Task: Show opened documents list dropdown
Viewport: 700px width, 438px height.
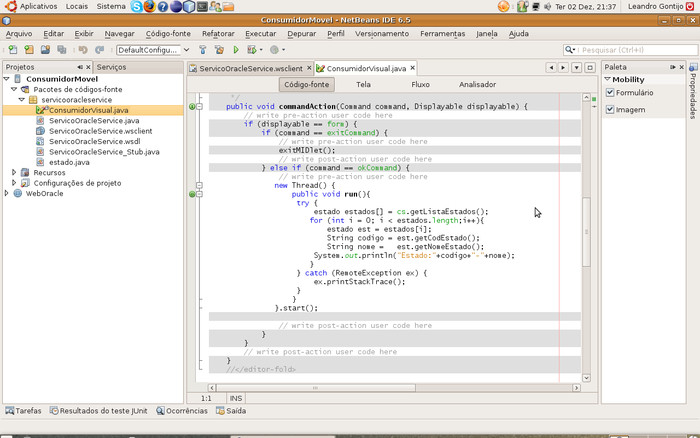Action: [x=576, y=67]
